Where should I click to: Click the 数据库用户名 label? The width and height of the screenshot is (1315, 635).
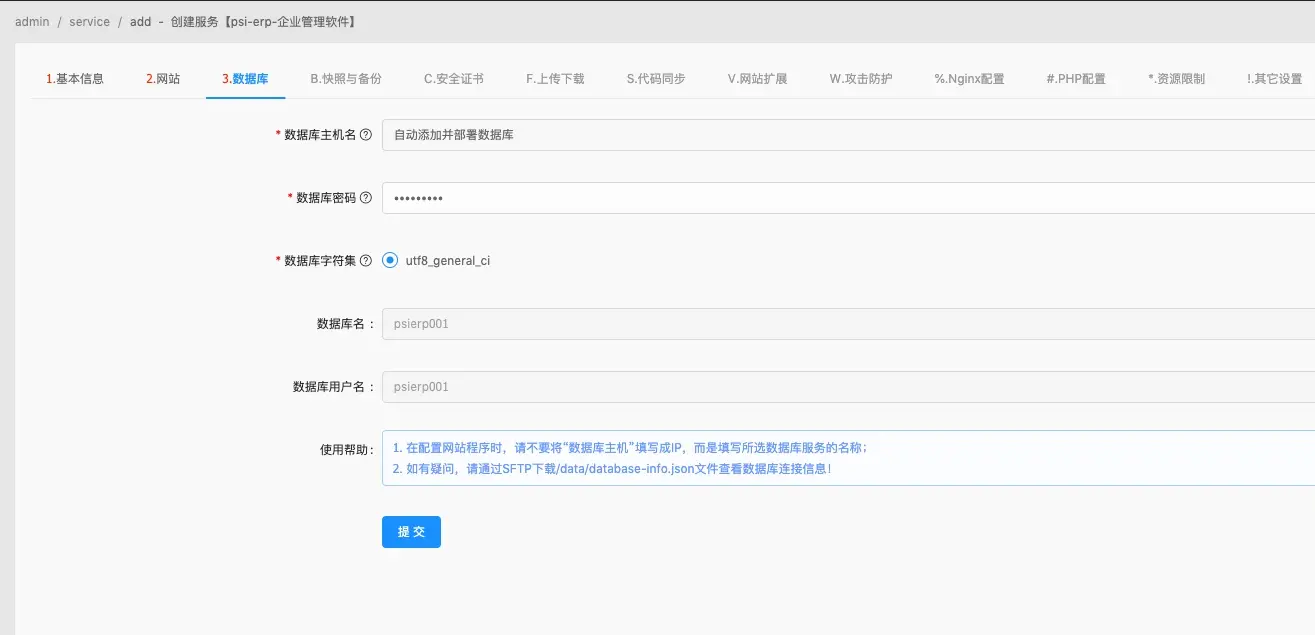(333, 387)
